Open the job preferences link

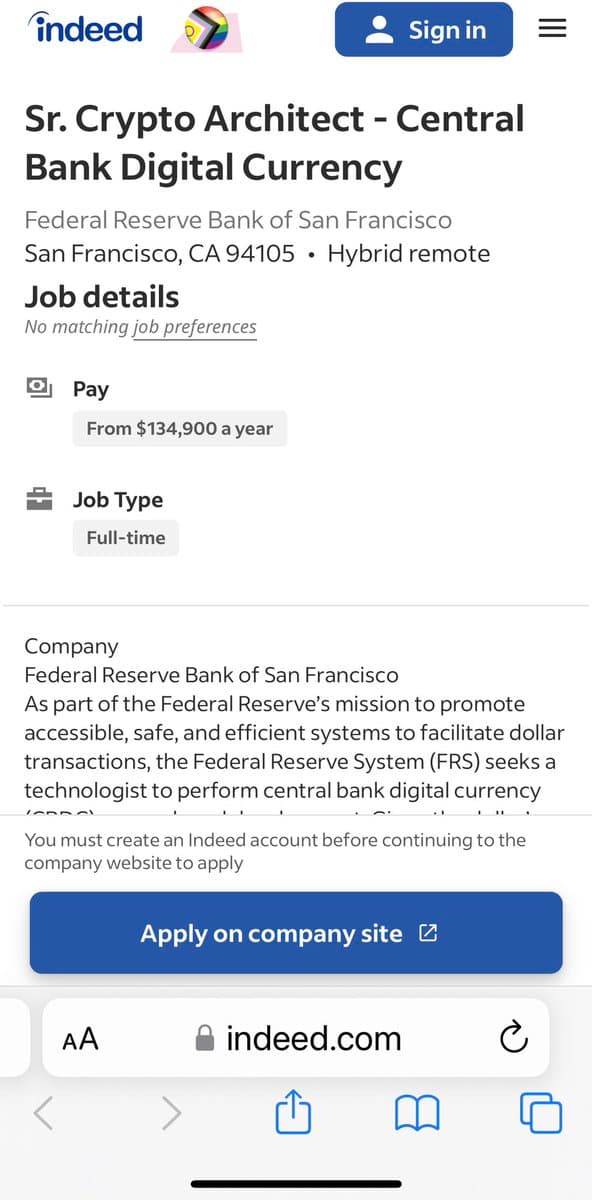195,327
